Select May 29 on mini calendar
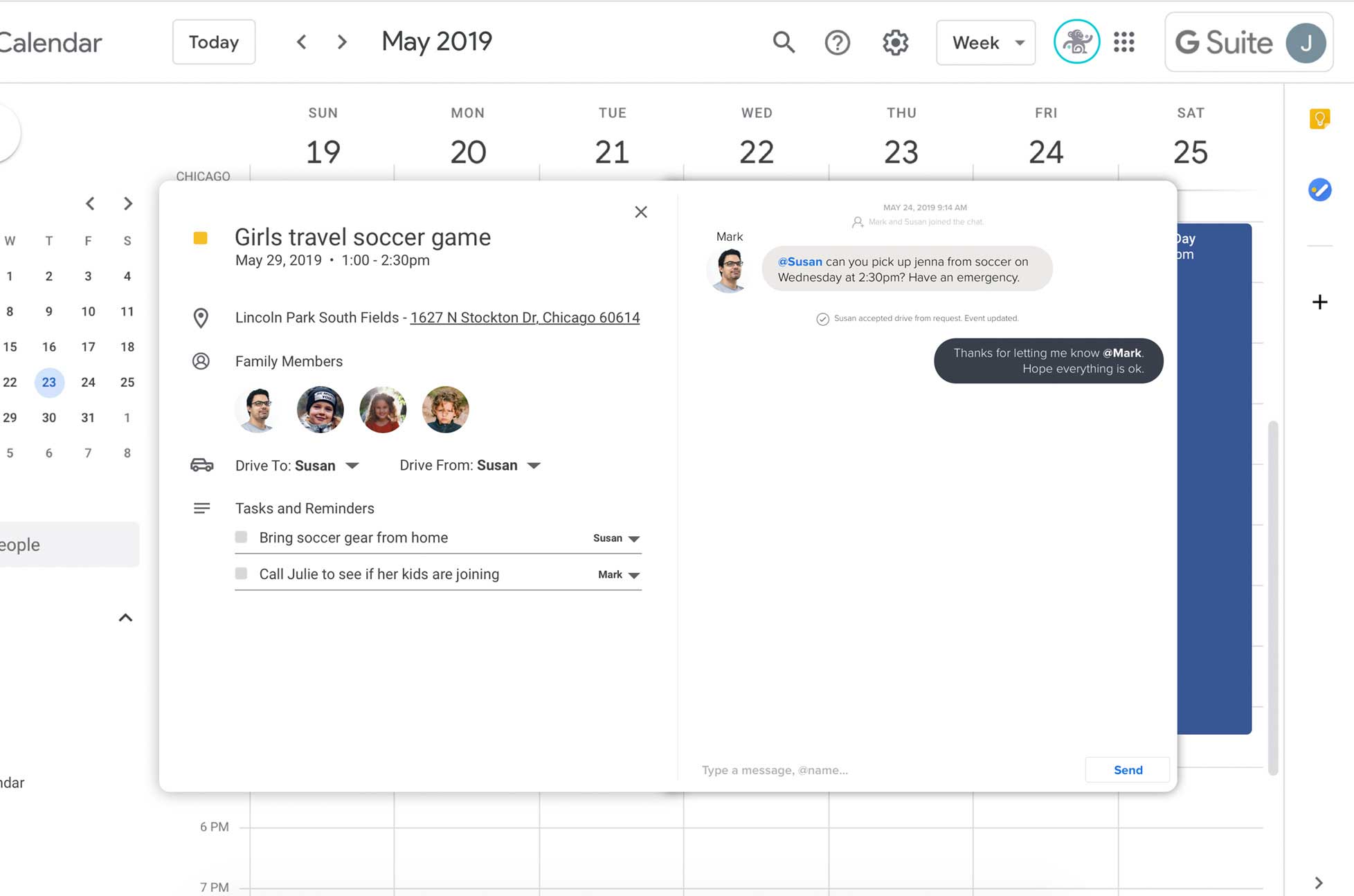 8,417
